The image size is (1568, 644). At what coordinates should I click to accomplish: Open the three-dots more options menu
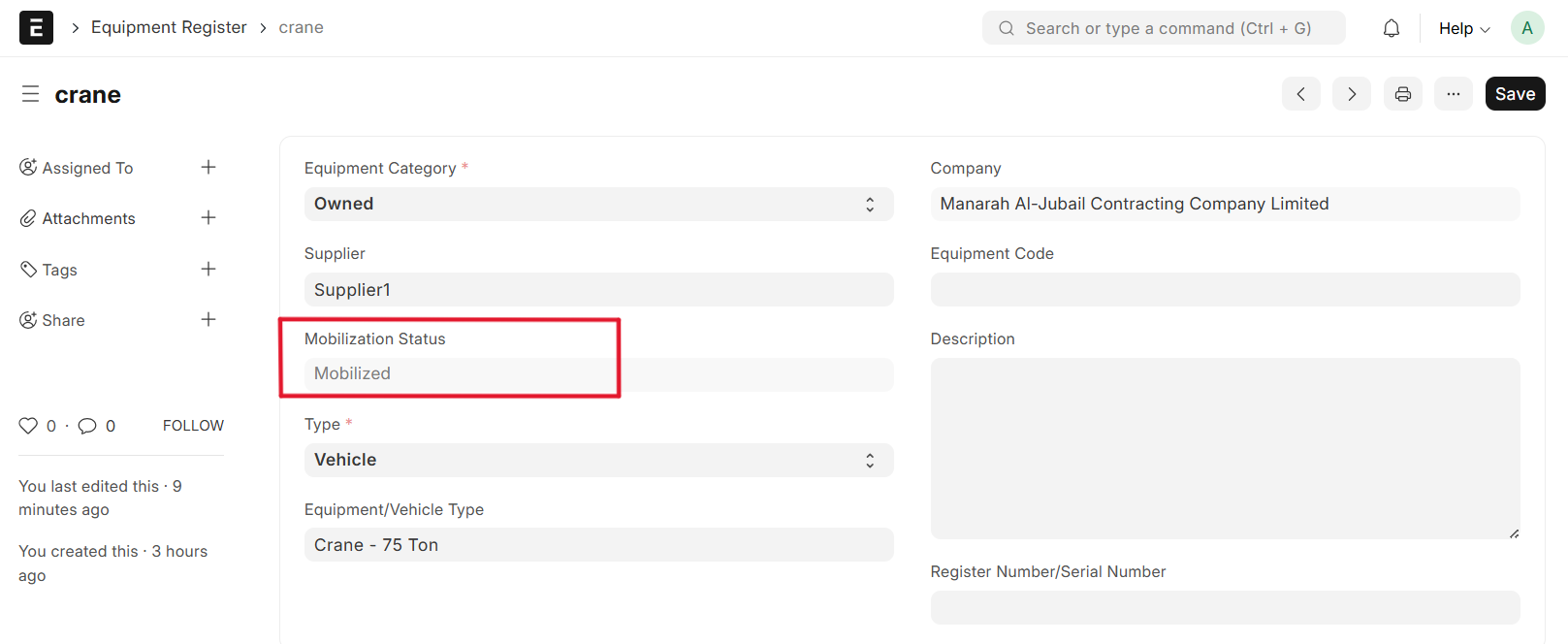[1453, 94]
